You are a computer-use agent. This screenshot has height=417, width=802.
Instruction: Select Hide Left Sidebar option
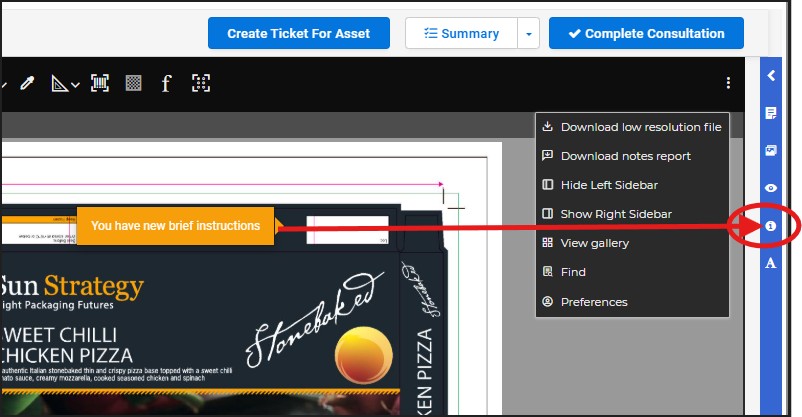632,185
